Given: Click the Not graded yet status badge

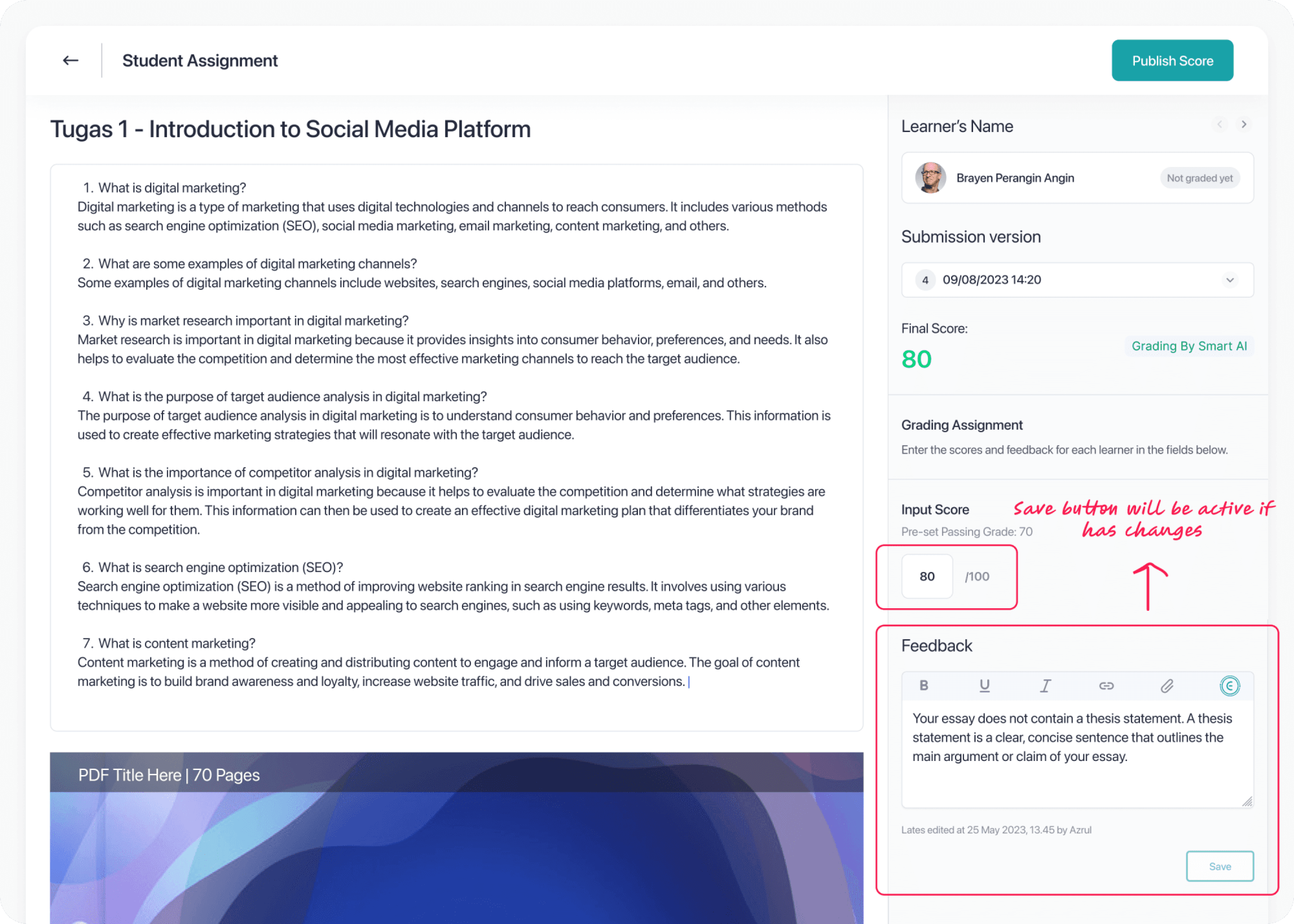Looking at the screenshot, I should [x=1199, y=178].
